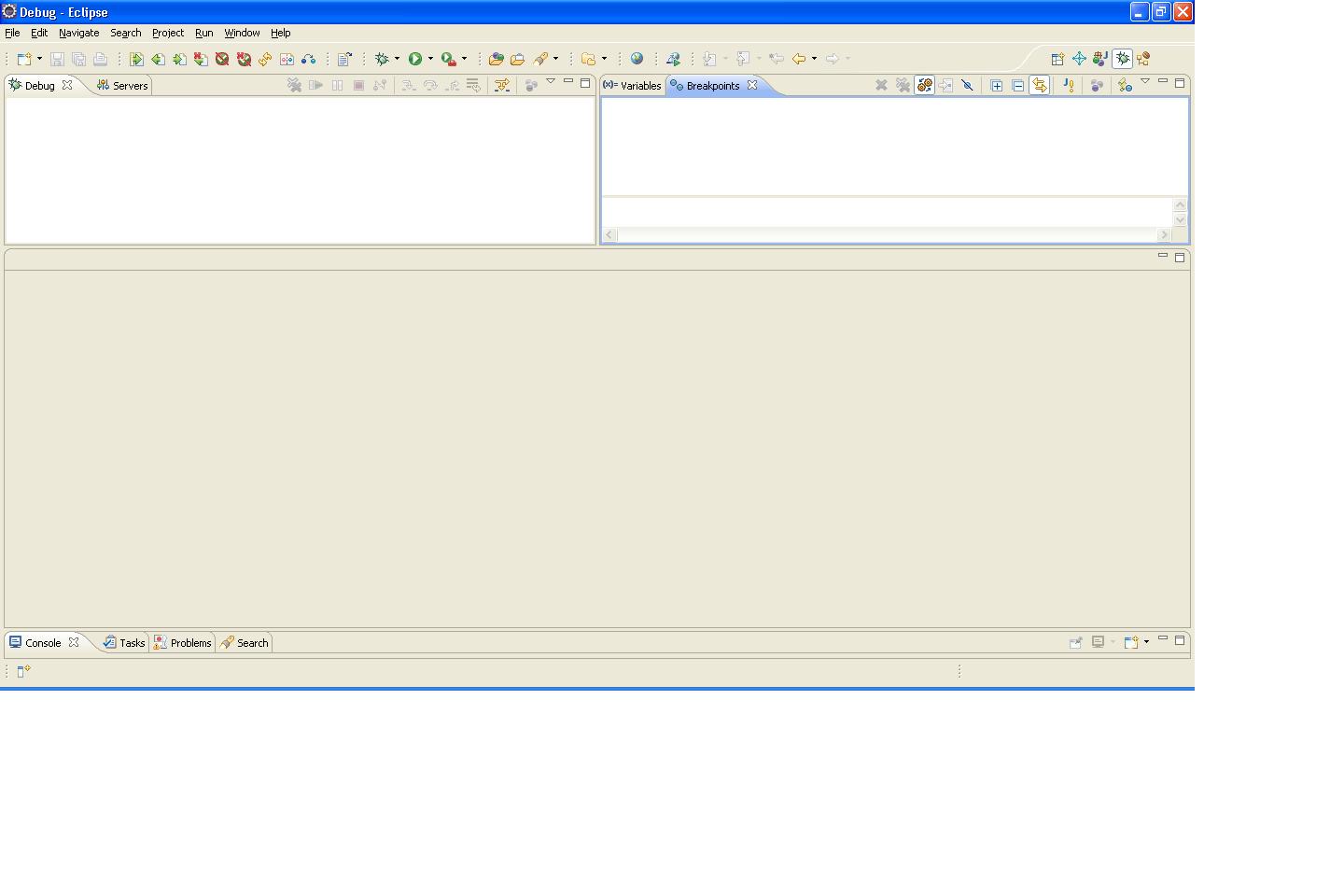Click the Breakpoints detail scroll down arrow

pyautogui.click(x=1180, y=220)
